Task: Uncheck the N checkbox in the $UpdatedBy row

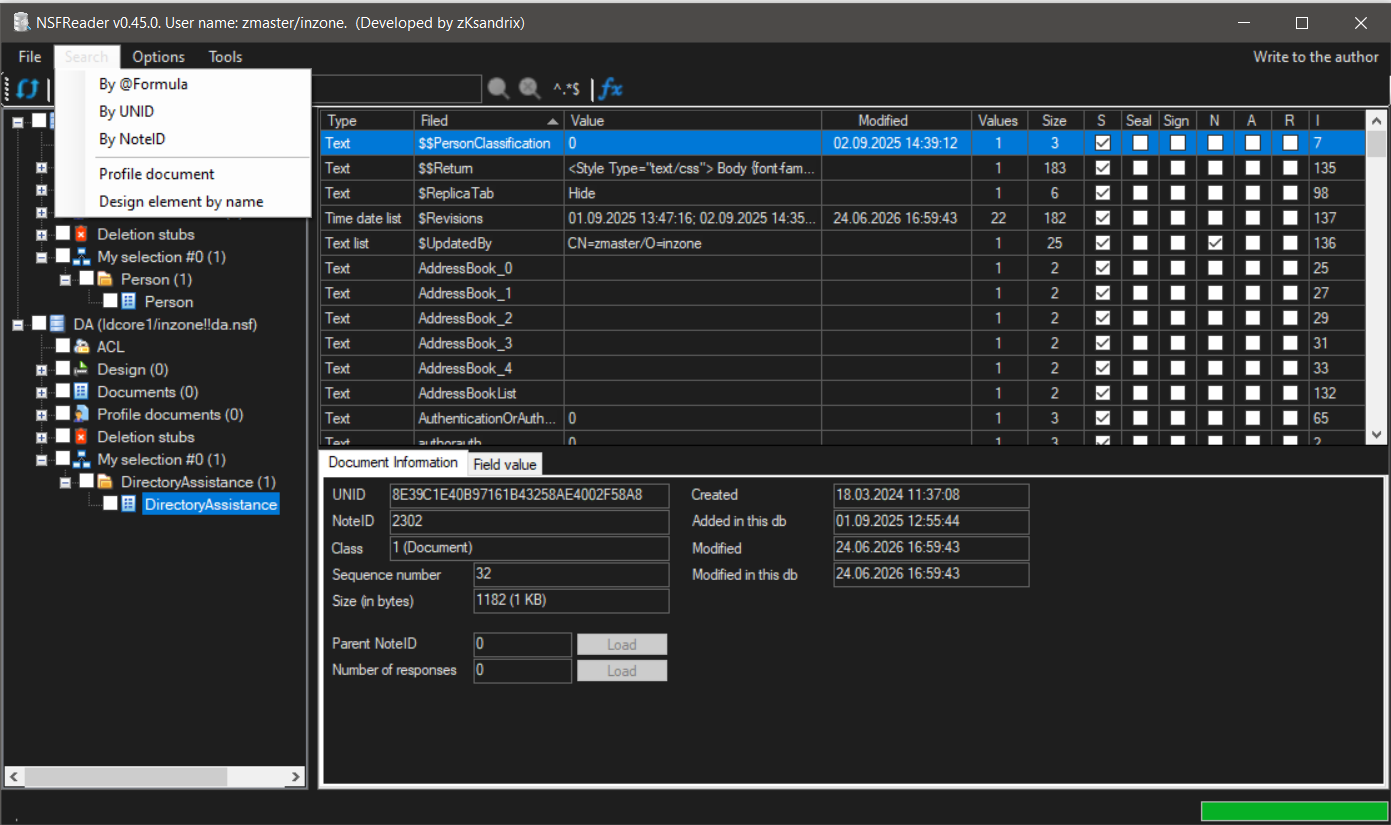Action: pyautogui.click(x=1214, y=243)
